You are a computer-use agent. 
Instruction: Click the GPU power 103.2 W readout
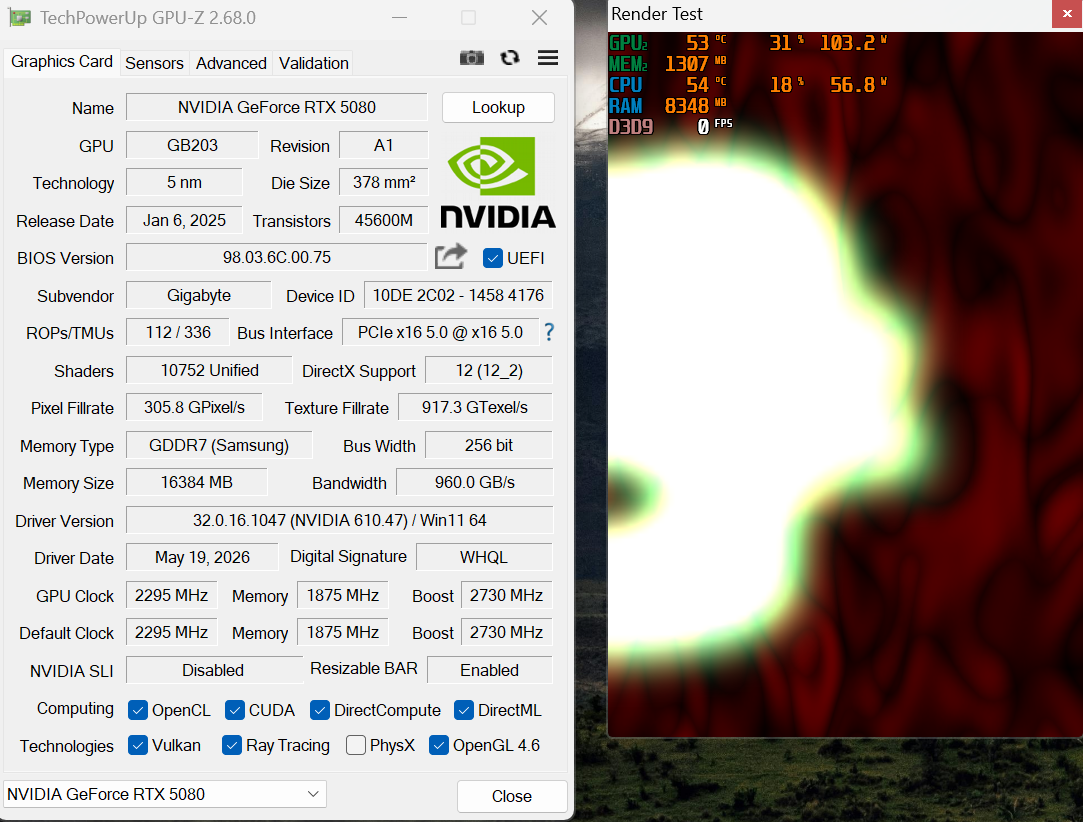pyautogui.click(x=853, y=43)
